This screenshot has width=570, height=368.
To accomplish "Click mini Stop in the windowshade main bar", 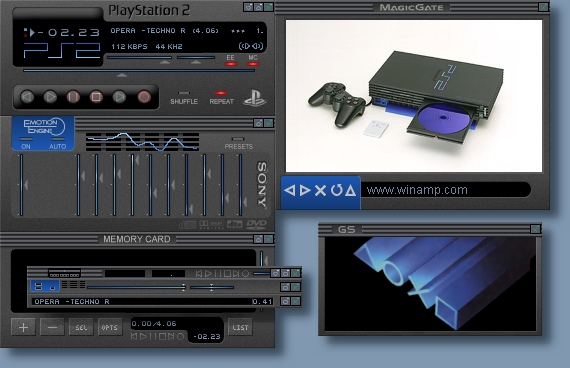I will point(227,273).
